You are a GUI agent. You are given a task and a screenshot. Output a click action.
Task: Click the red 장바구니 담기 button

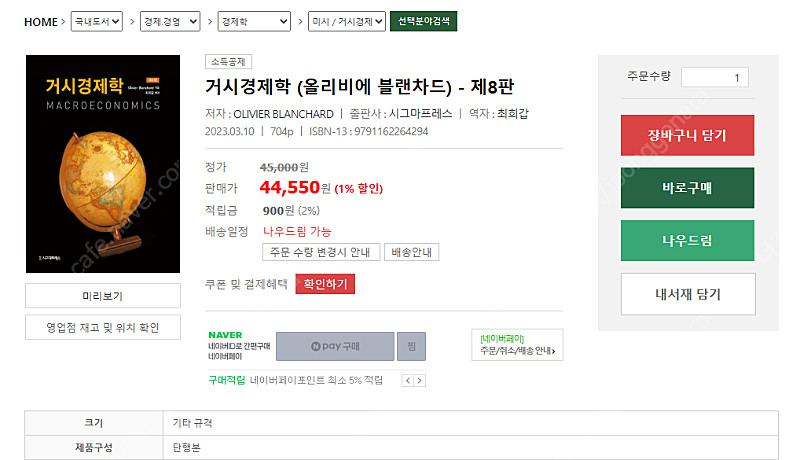(687, 136)
